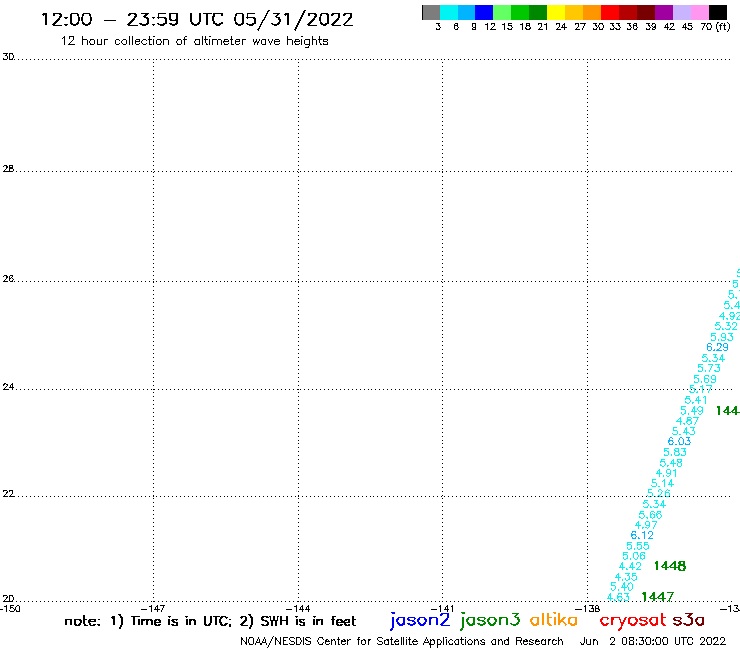
Task: Select the wave height reading 5.14
Action: tap(663, 483)
